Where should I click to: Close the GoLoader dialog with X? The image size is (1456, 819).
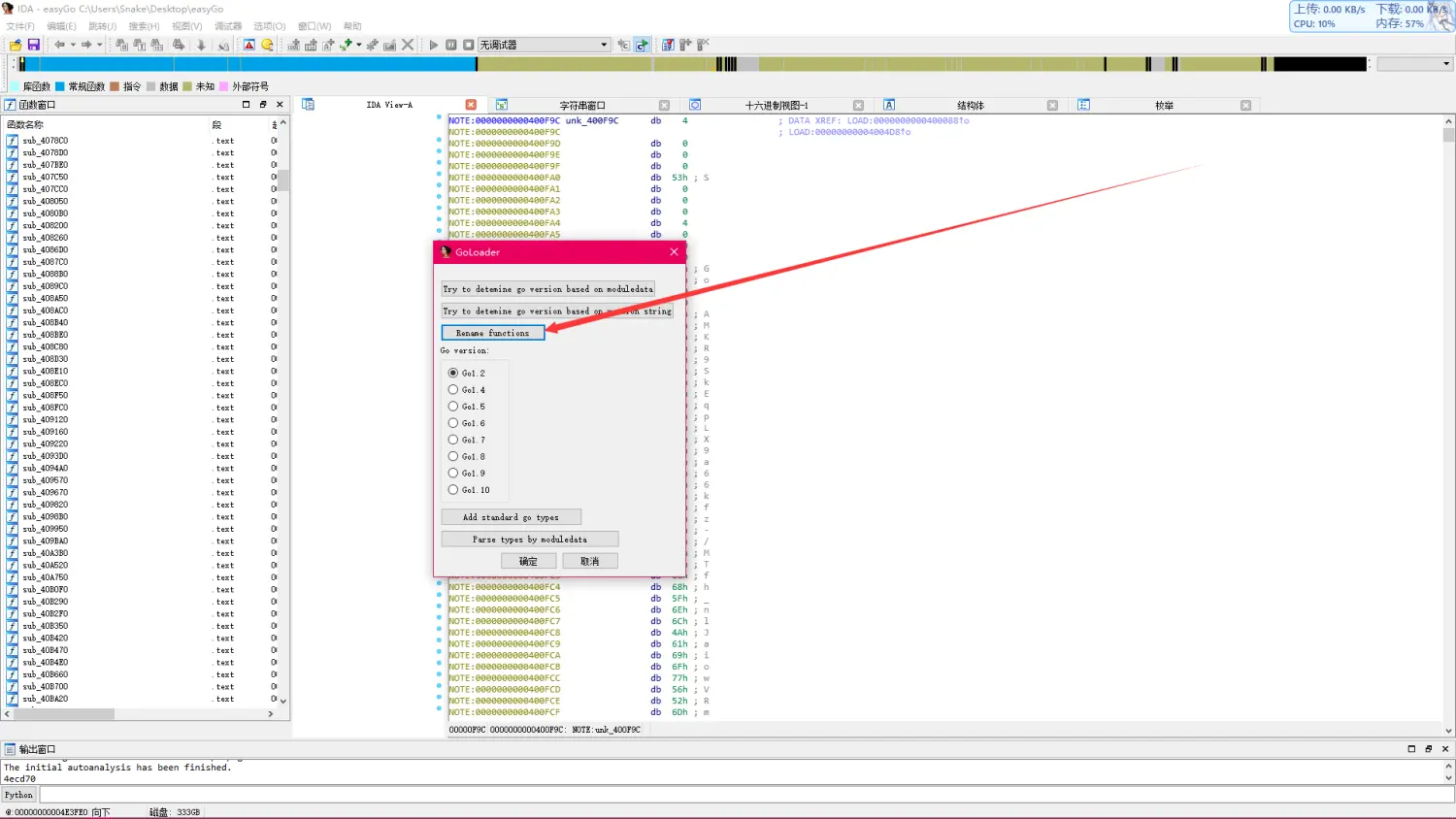[x=674, y=252]
